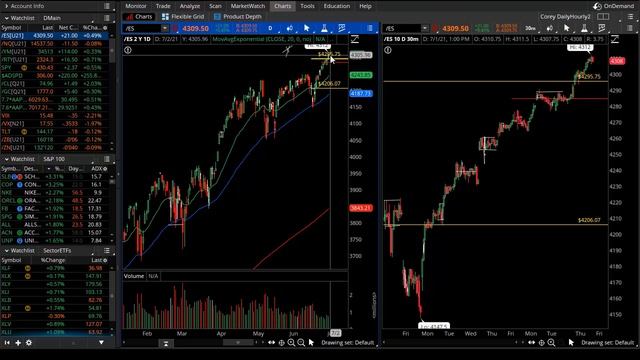640x360 pixels.
Task: Select the SPY row in watchlist
Action: click(54, 68)
